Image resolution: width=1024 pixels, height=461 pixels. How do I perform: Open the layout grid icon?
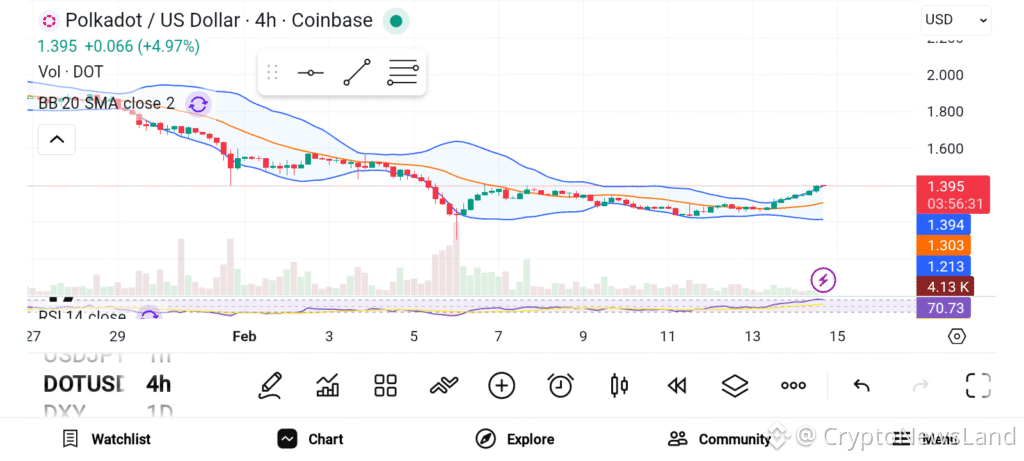tap(385, 385)
